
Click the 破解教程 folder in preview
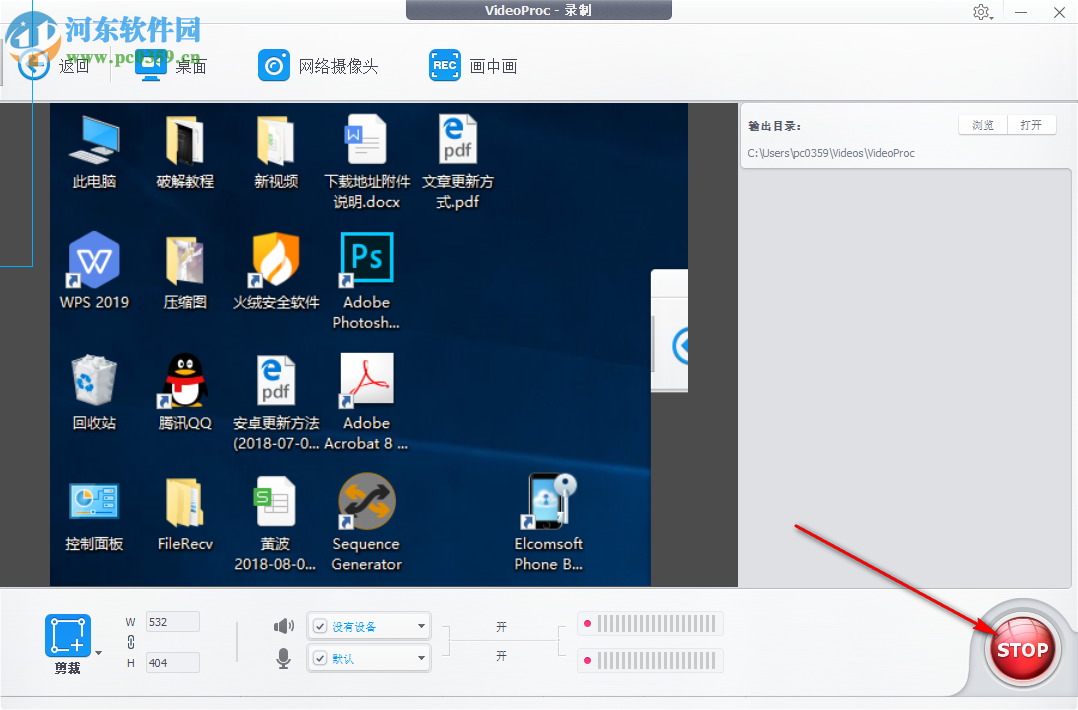(185, 141)
